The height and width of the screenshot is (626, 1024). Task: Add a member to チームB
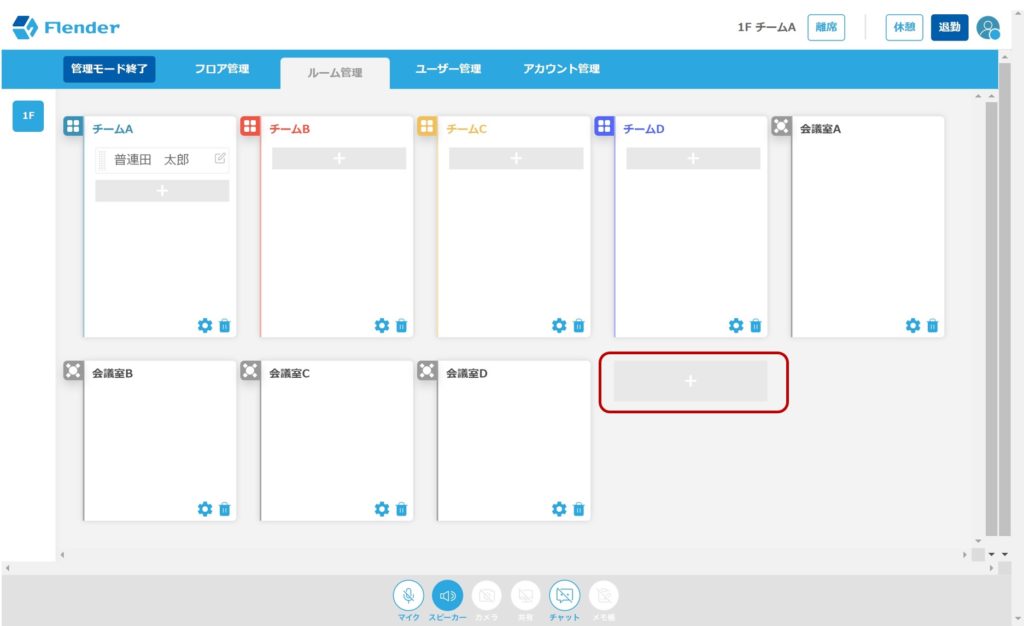pos(339,158)
